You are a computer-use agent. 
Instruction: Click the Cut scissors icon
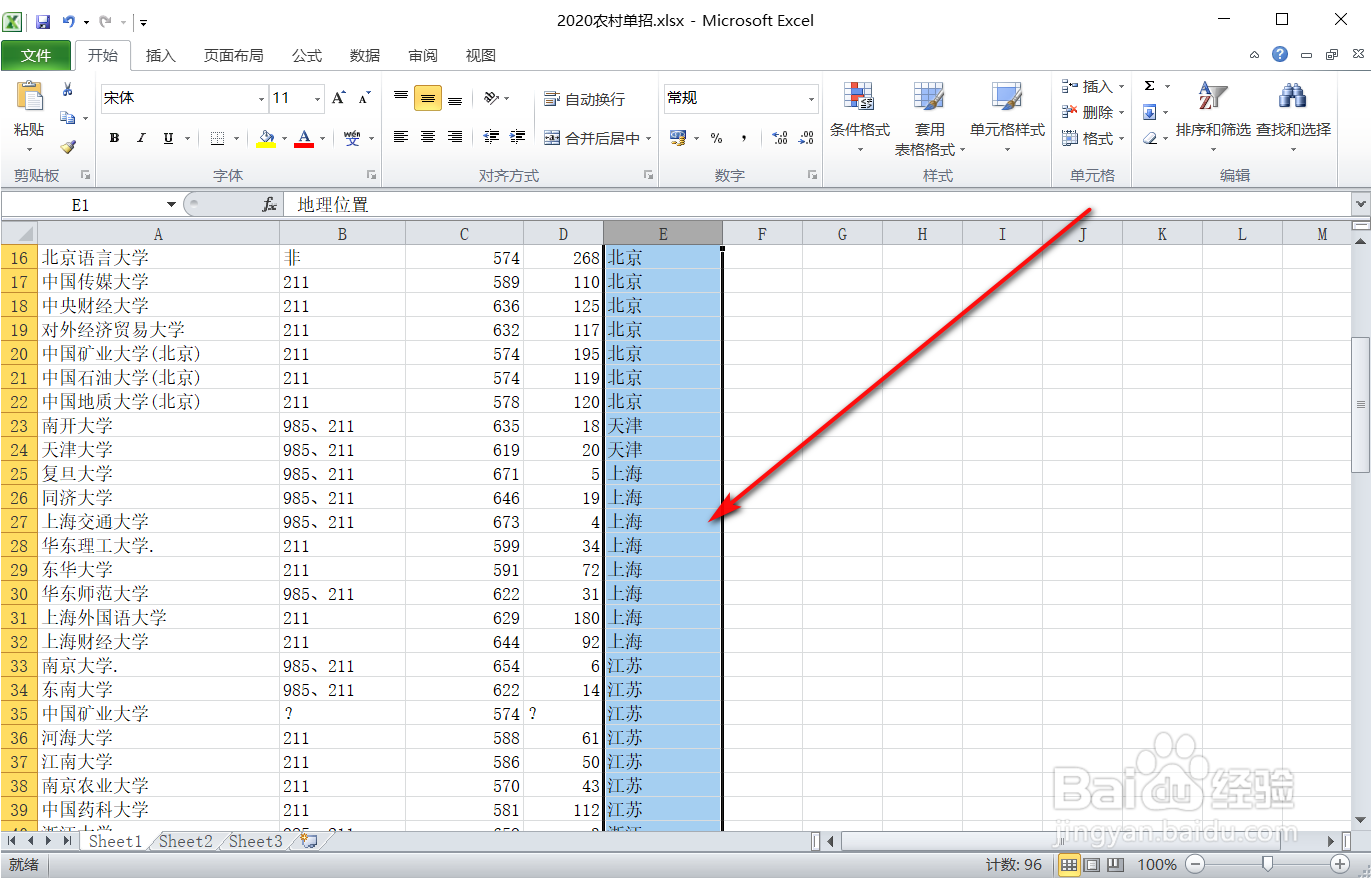click(68, 90)
